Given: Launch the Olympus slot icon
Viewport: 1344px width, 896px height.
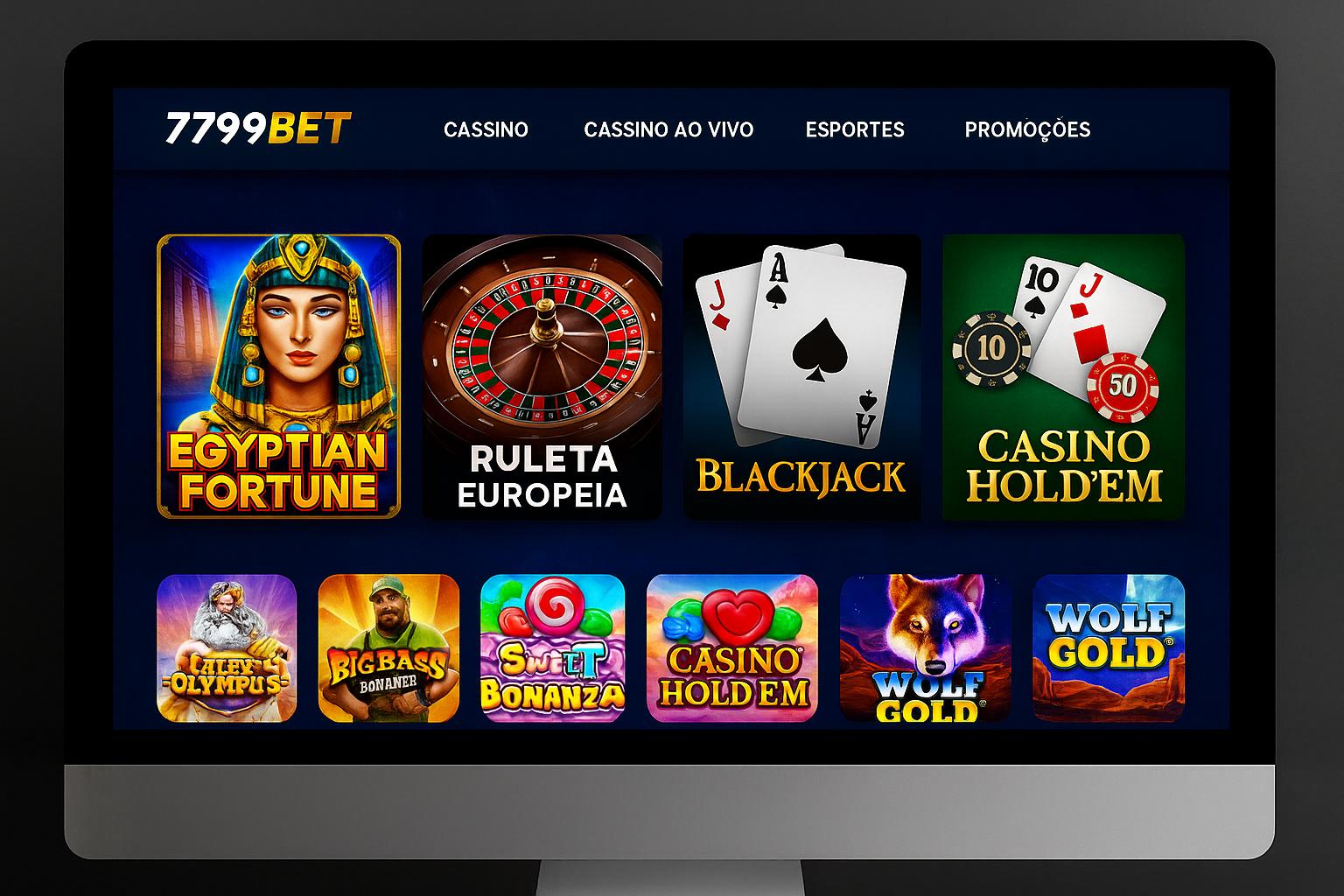Looking at the screenshot, I should point(227,648).
